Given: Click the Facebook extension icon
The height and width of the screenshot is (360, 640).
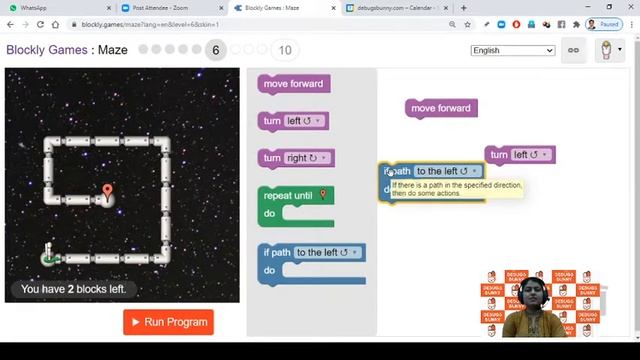Looking at the screenshot, I should [562, 24].
